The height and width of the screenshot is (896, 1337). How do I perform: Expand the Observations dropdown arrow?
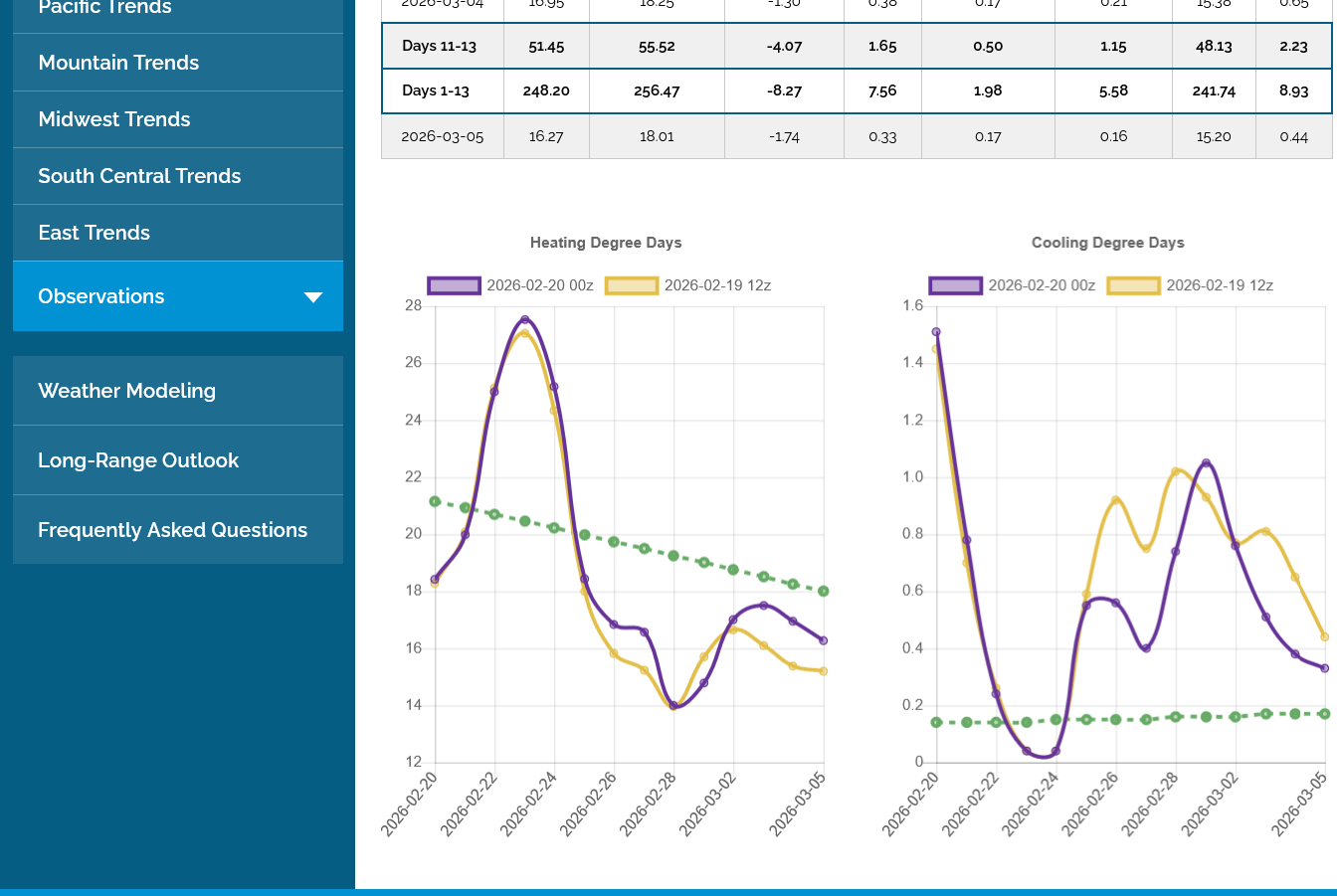point(313,297)
